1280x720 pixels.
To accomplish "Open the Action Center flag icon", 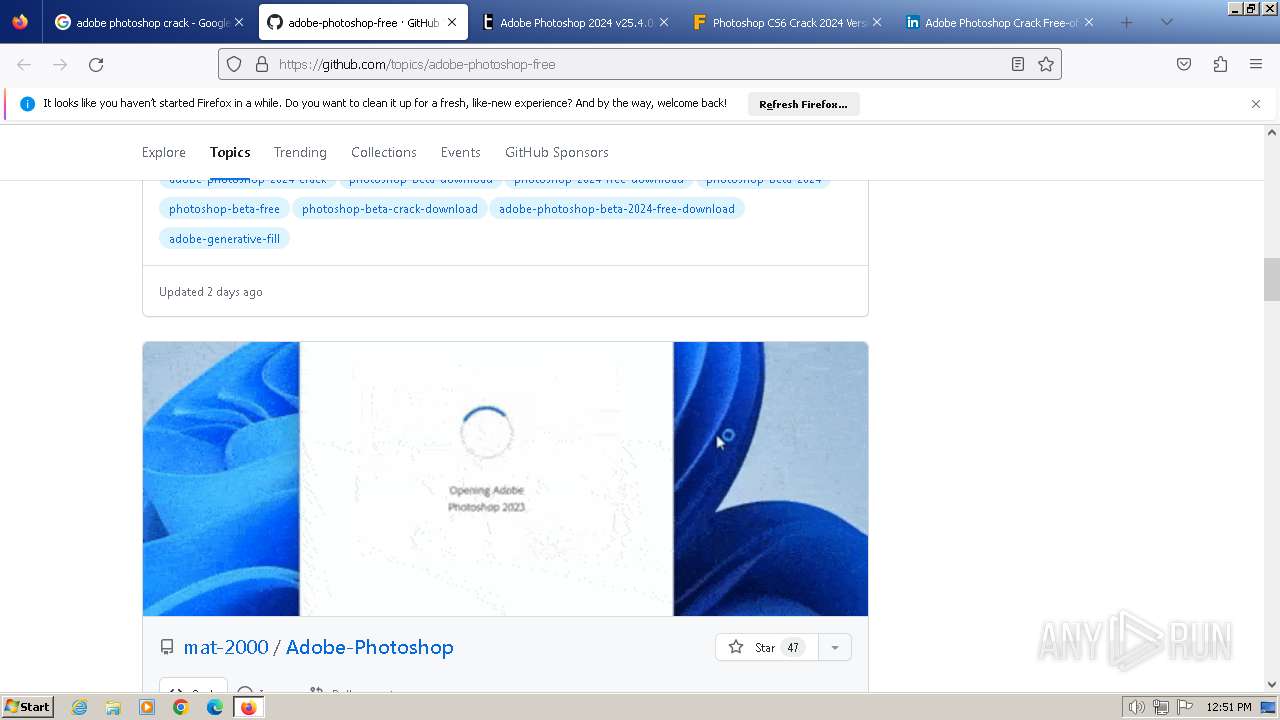I will click(1184, 707).
